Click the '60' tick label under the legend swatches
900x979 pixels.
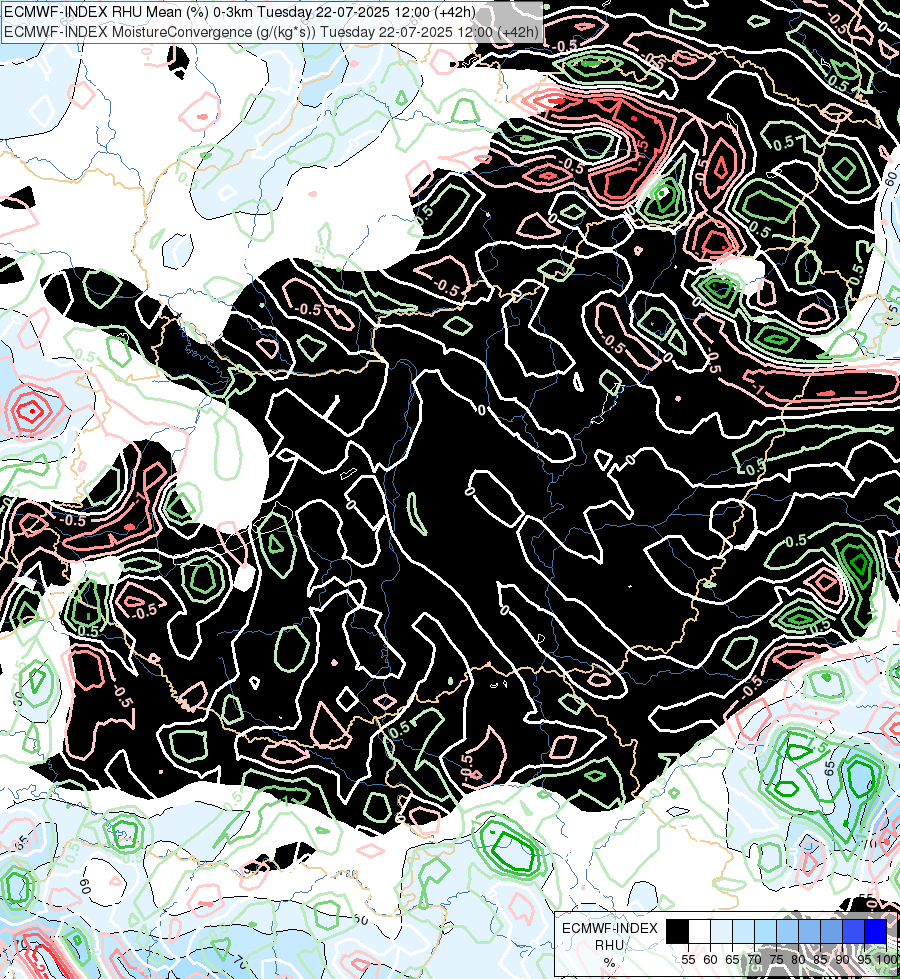pyautogui.click(x=710, y=960)
